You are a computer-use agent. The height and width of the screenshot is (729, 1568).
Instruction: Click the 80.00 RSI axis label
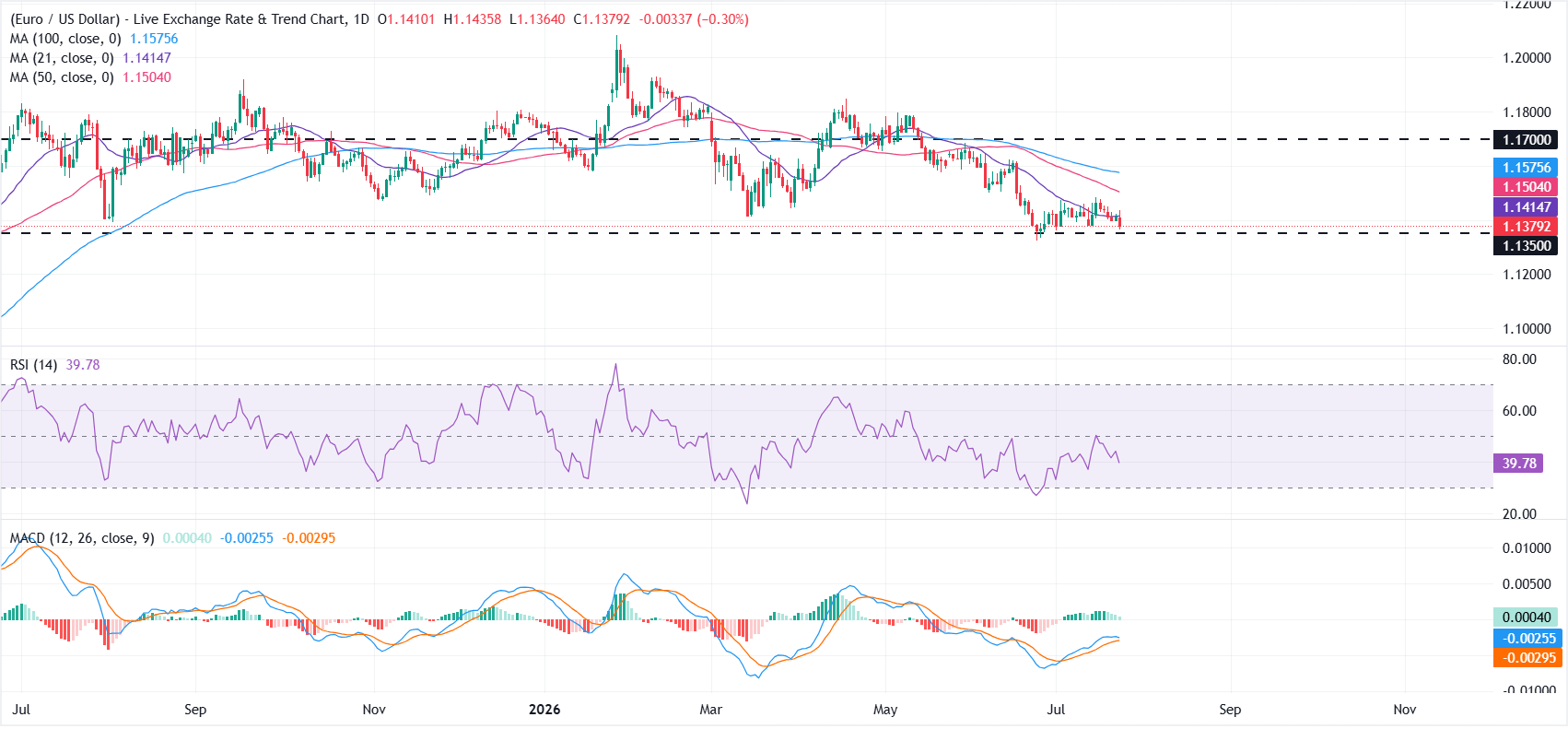(1519, 359)
